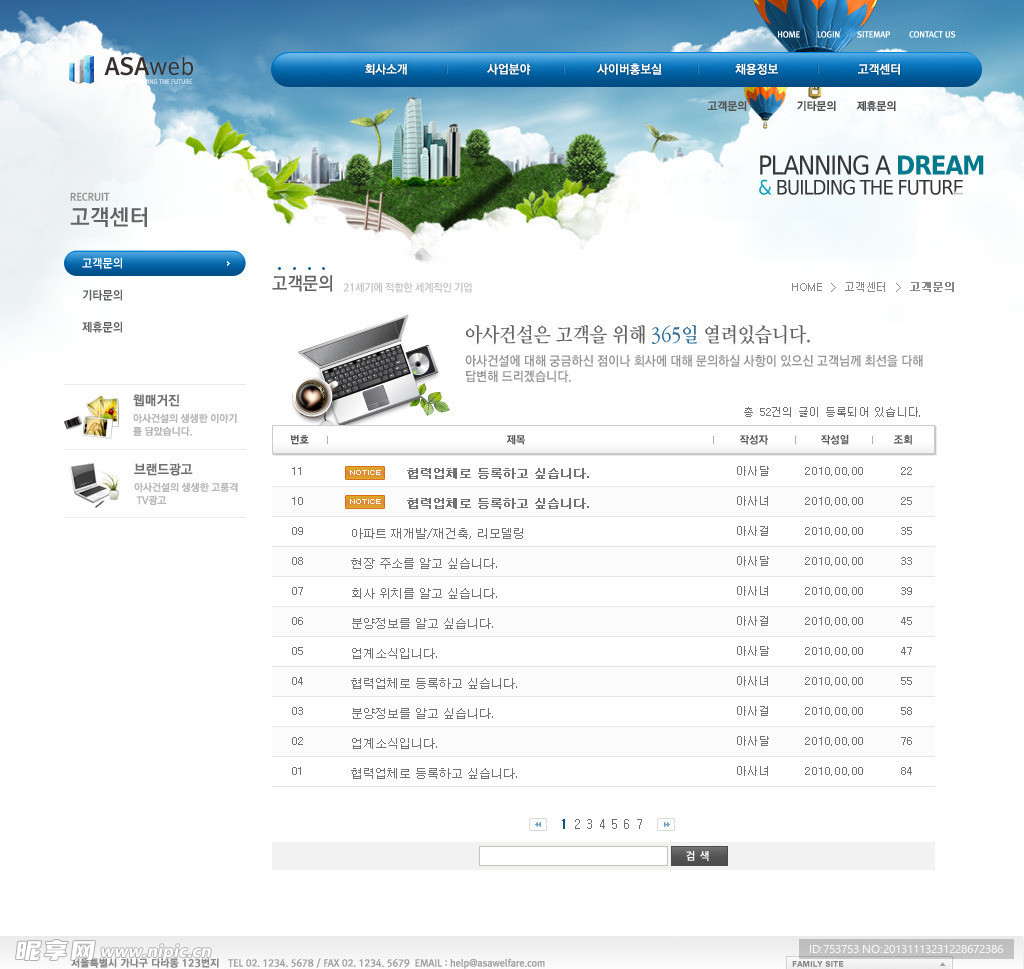The height and width of the screenshot is (969, 1024).
Task: Open post 11 협력업체로 등록하고 싶습니다
Action: pyautogui.click(x=498, y=473)
